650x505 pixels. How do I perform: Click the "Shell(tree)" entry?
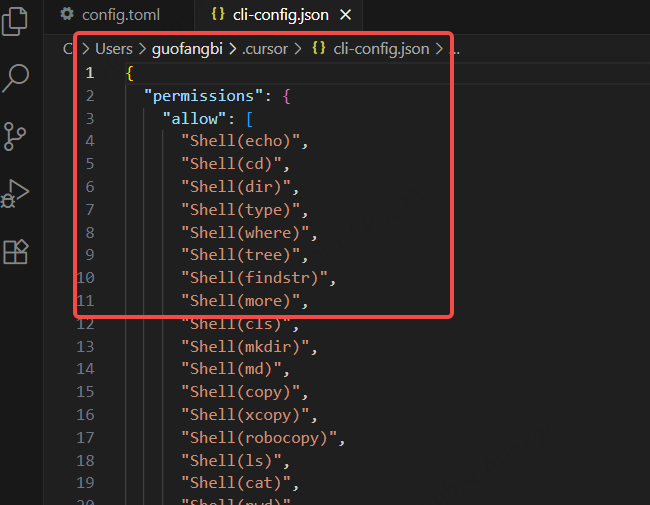pos(240,255)
